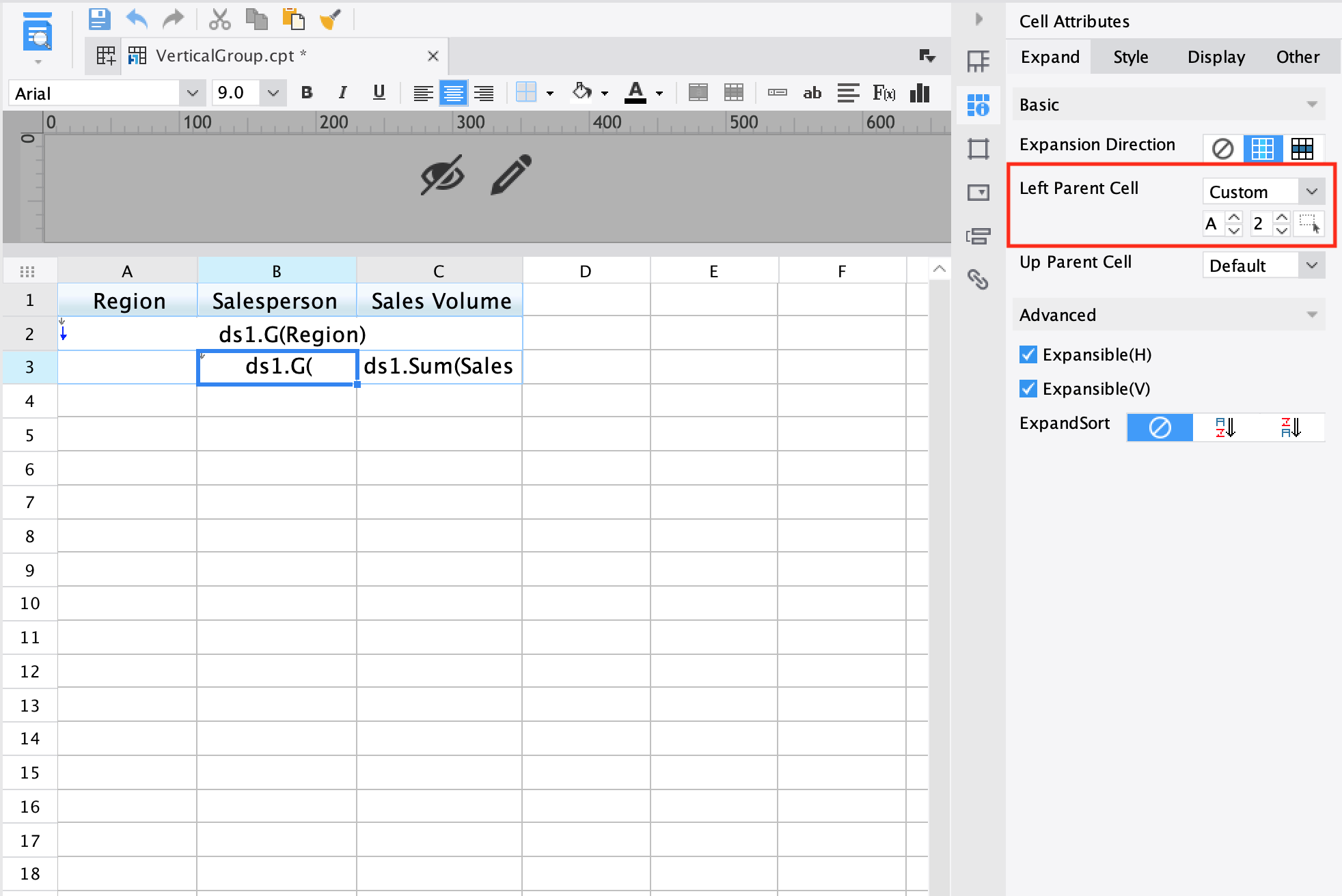Collapse the Advanced section
The height and width of the screenshot is (896, 1342).
[1313, 315]
